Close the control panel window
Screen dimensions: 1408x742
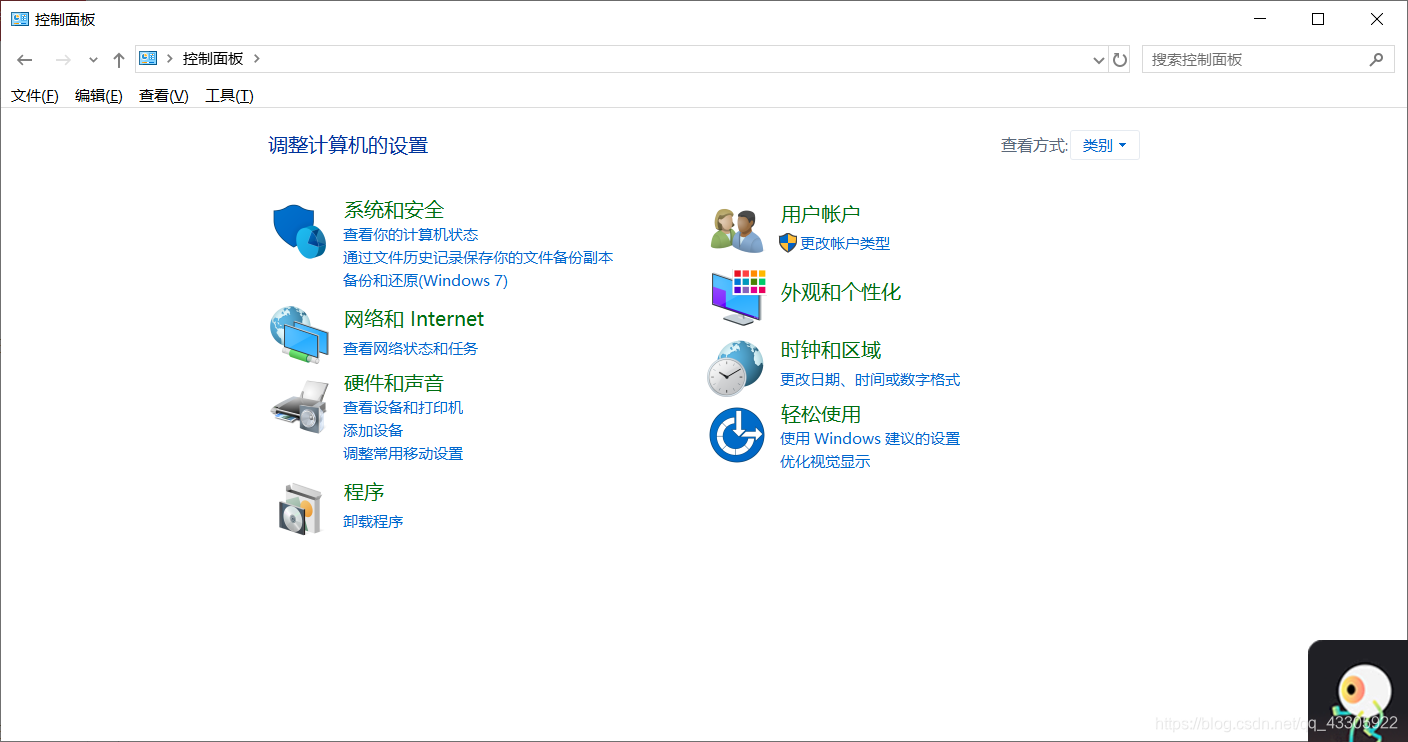(1377, 19)
